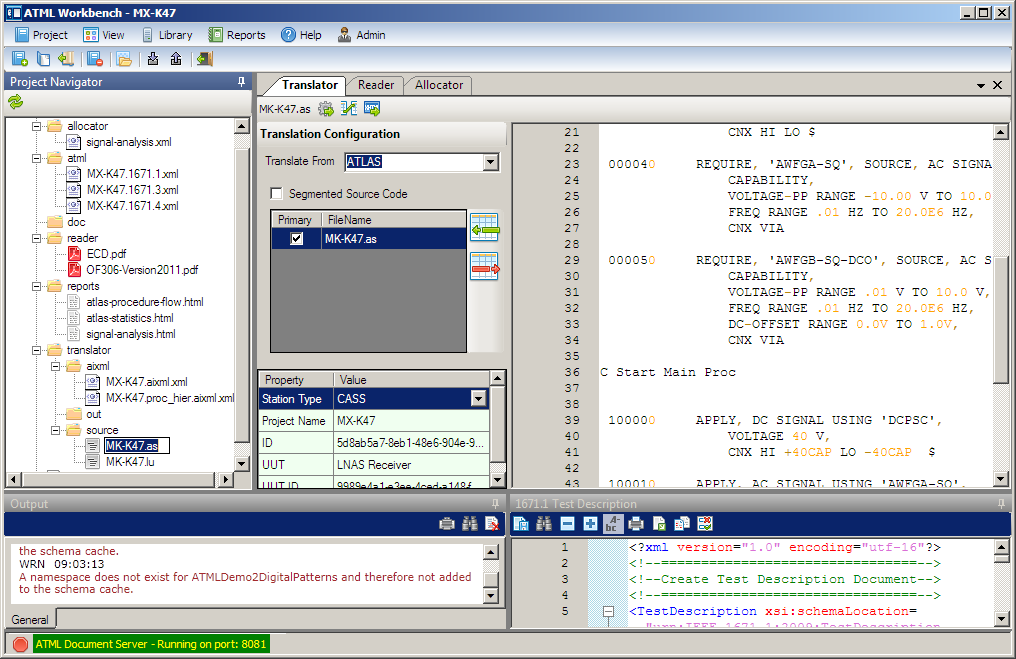This screenshot has height=659, width=1016.
Task: Click the copy documents icon in Test Description
Action: coord(682,524)
